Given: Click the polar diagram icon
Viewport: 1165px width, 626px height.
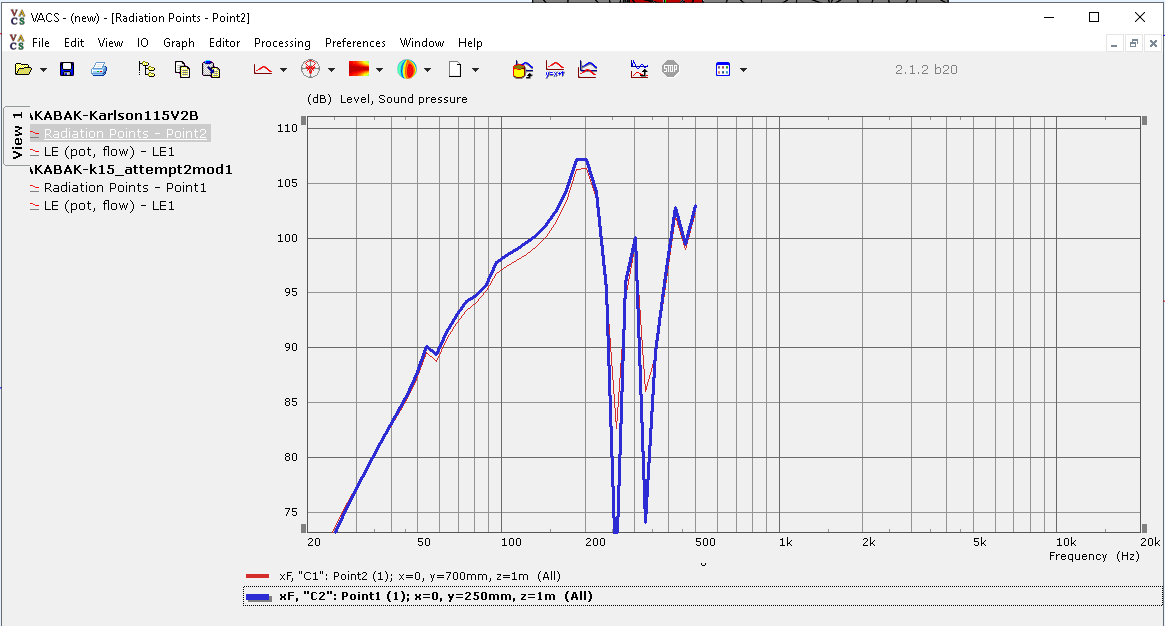Looking at the screenshot, I should [x=311, y=69].
